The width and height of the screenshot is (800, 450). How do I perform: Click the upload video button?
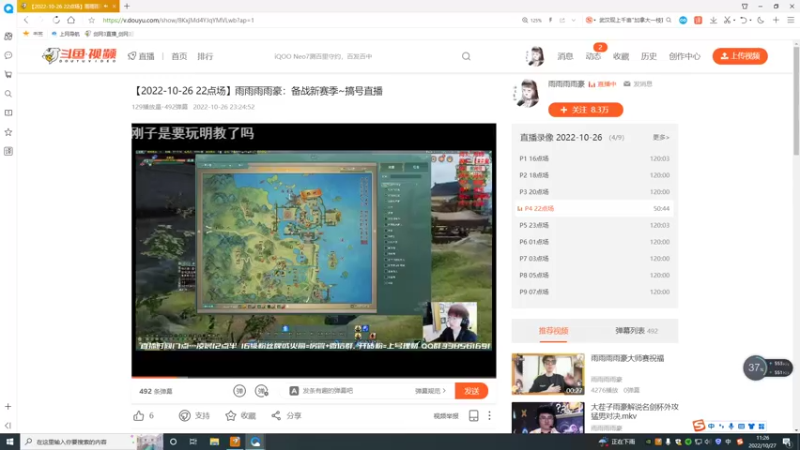point(740,56)
